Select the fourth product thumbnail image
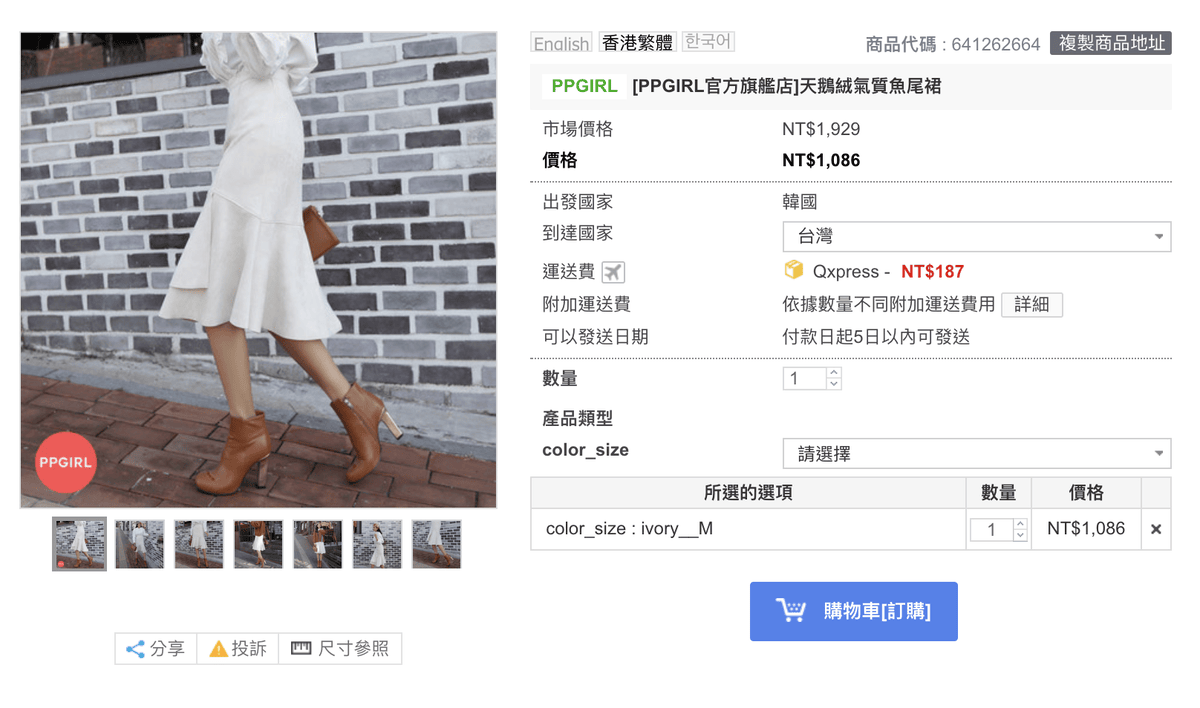1200x708 pixels. point(258,544)
